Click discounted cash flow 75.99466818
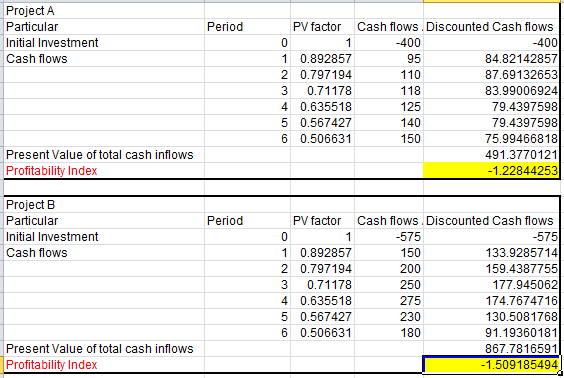The image size is (564, 378). point(491,139)
